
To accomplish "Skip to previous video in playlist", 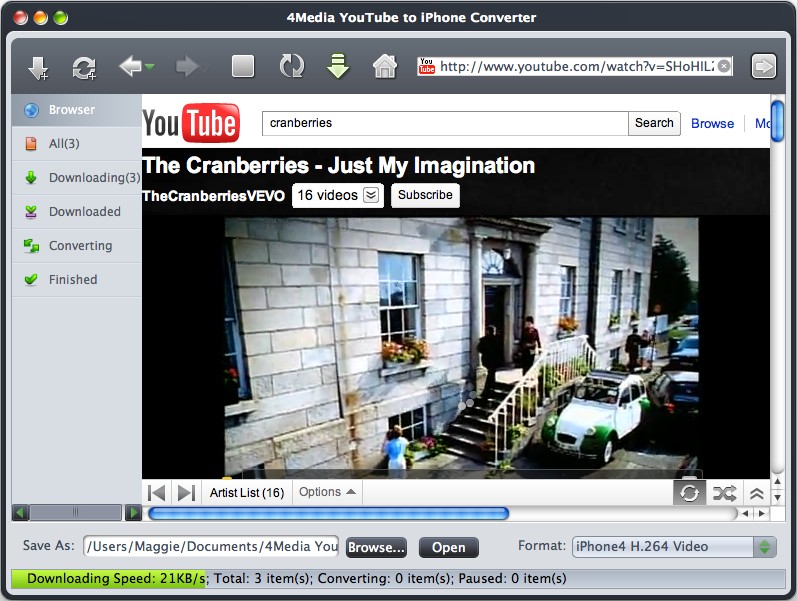I will coord(156,493).
